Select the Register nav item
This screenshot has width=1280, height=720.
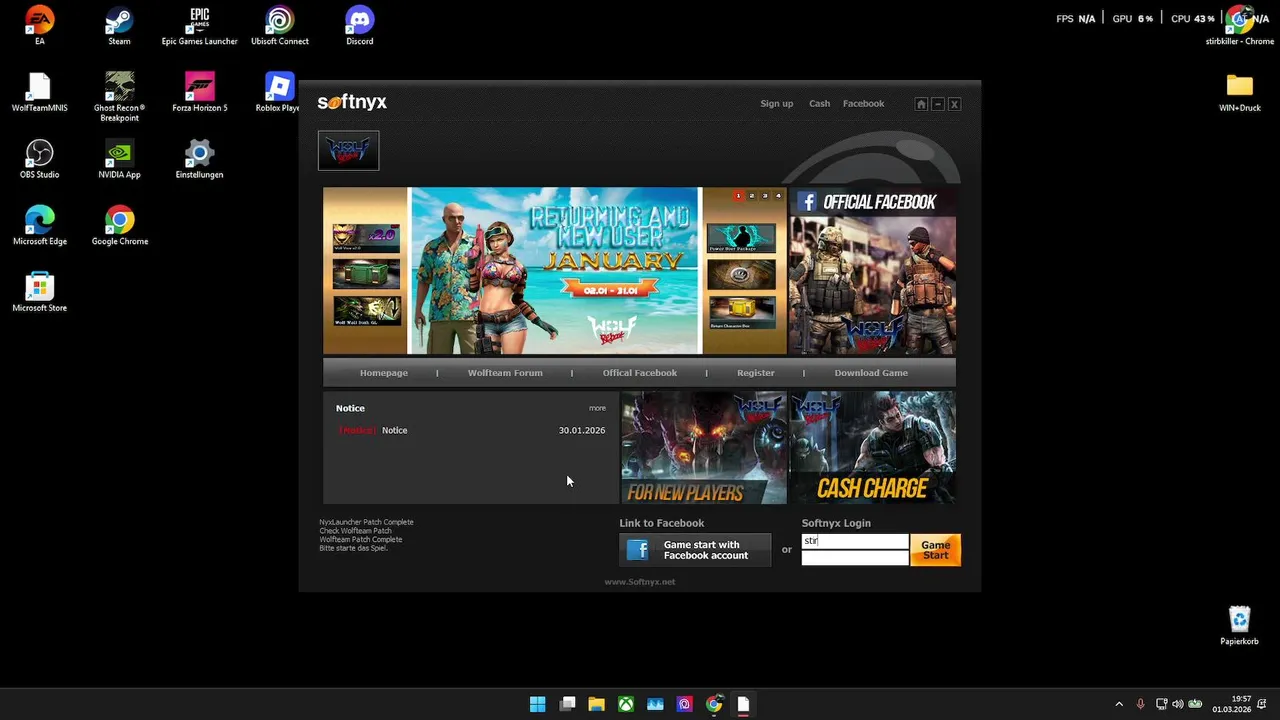[x=756, y=373]
